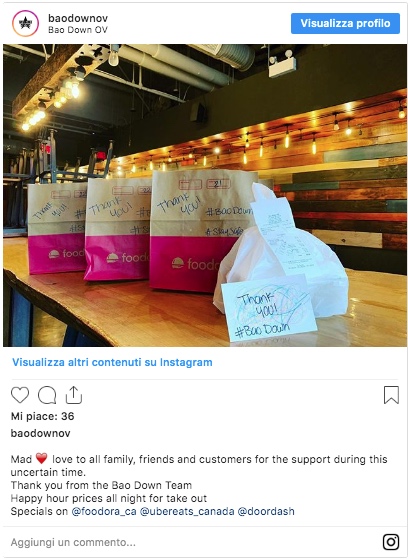Viewport: 408px width, 560px height.
Task: Click the Visualizza profilo button
Action: pos(345,24)
